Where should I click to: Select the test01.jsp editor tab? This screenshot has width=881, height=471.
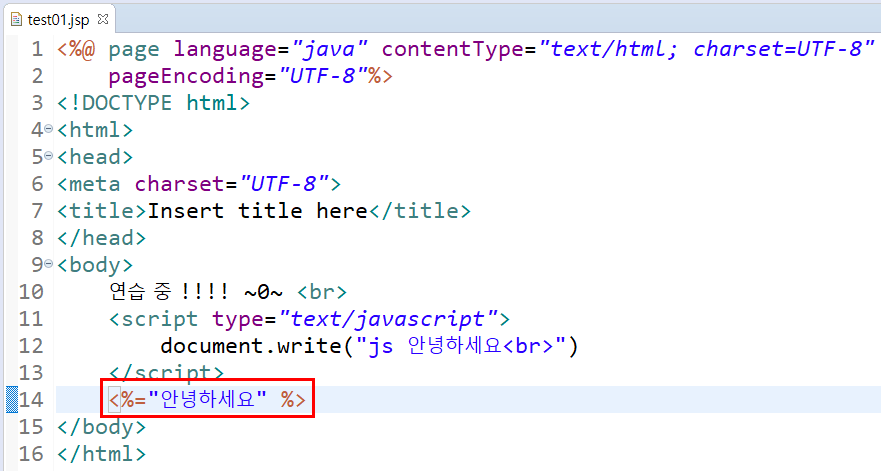(x=61, y=20)
